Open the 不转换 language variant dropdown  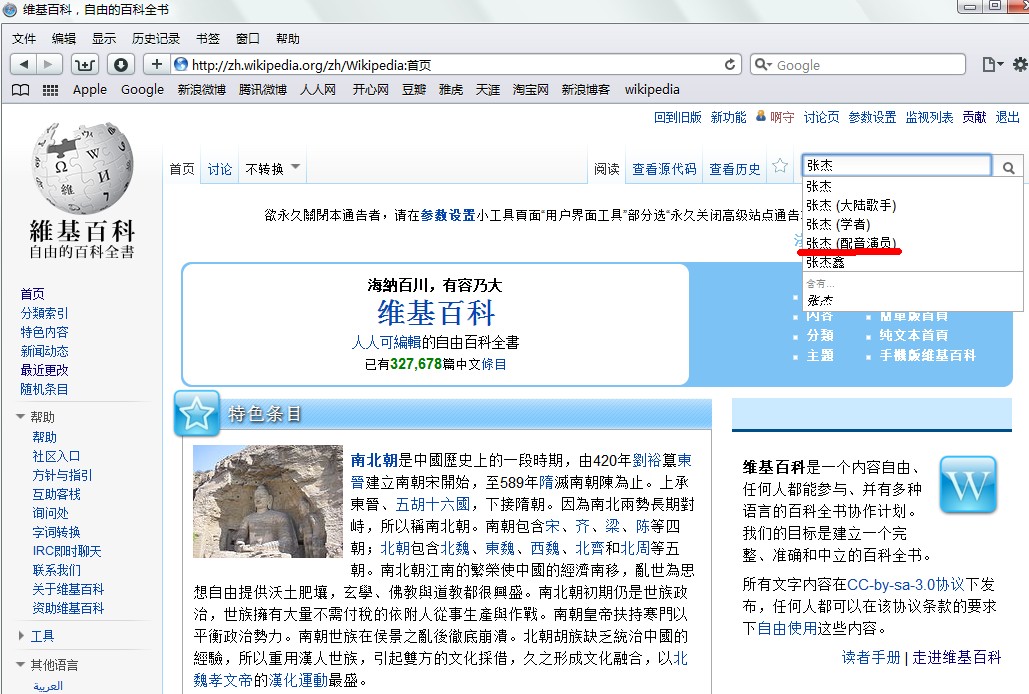pos(272,169)
